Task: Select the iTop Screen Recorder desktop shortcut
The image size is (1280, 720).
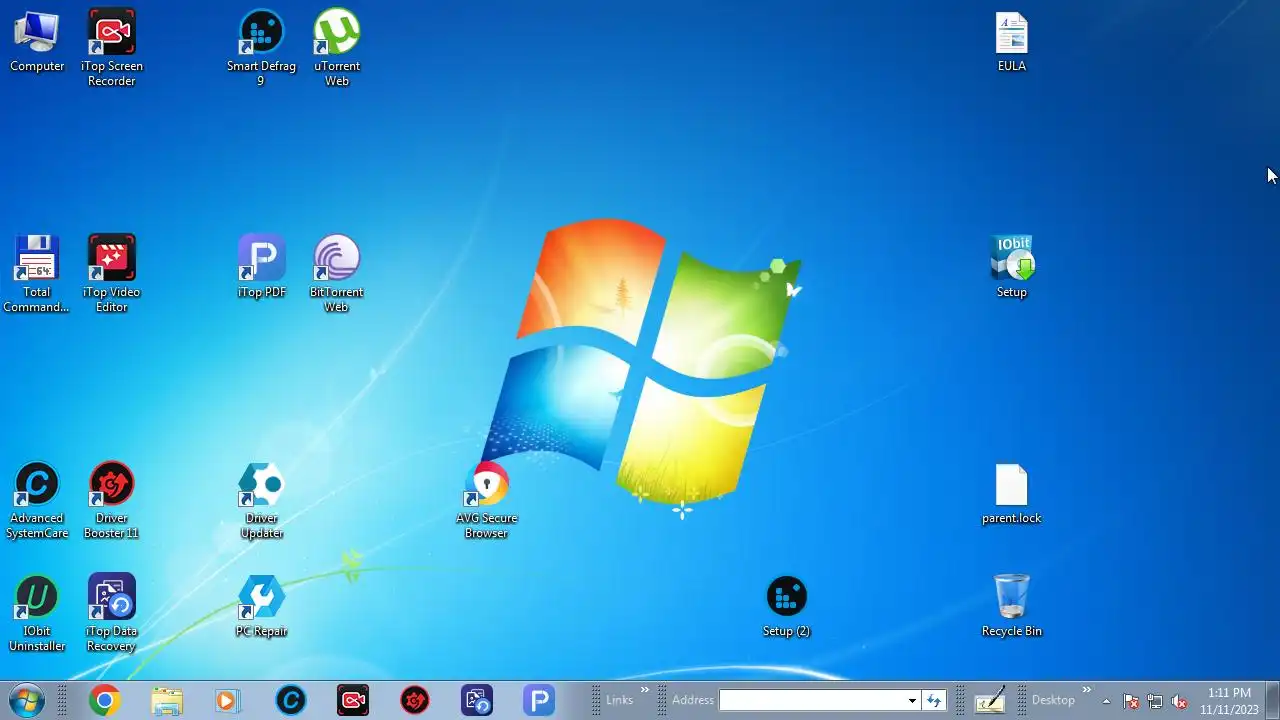Action: click(x=112, y=48)
